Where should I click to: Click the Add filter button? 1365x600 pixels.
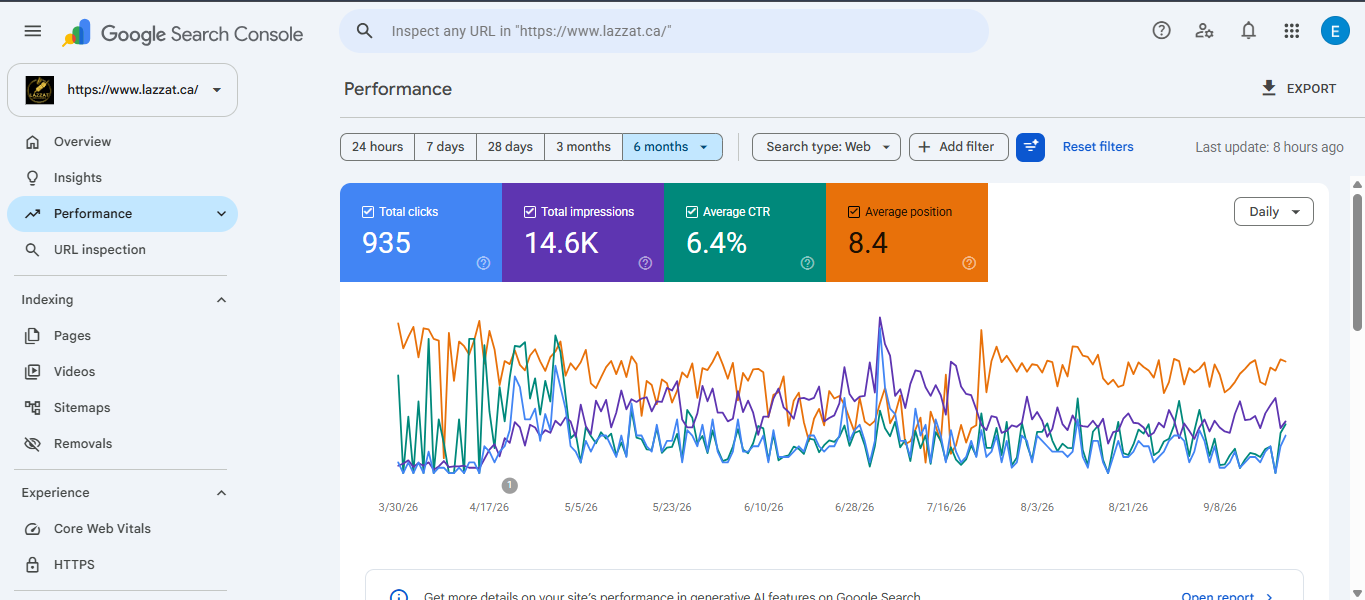958,147
